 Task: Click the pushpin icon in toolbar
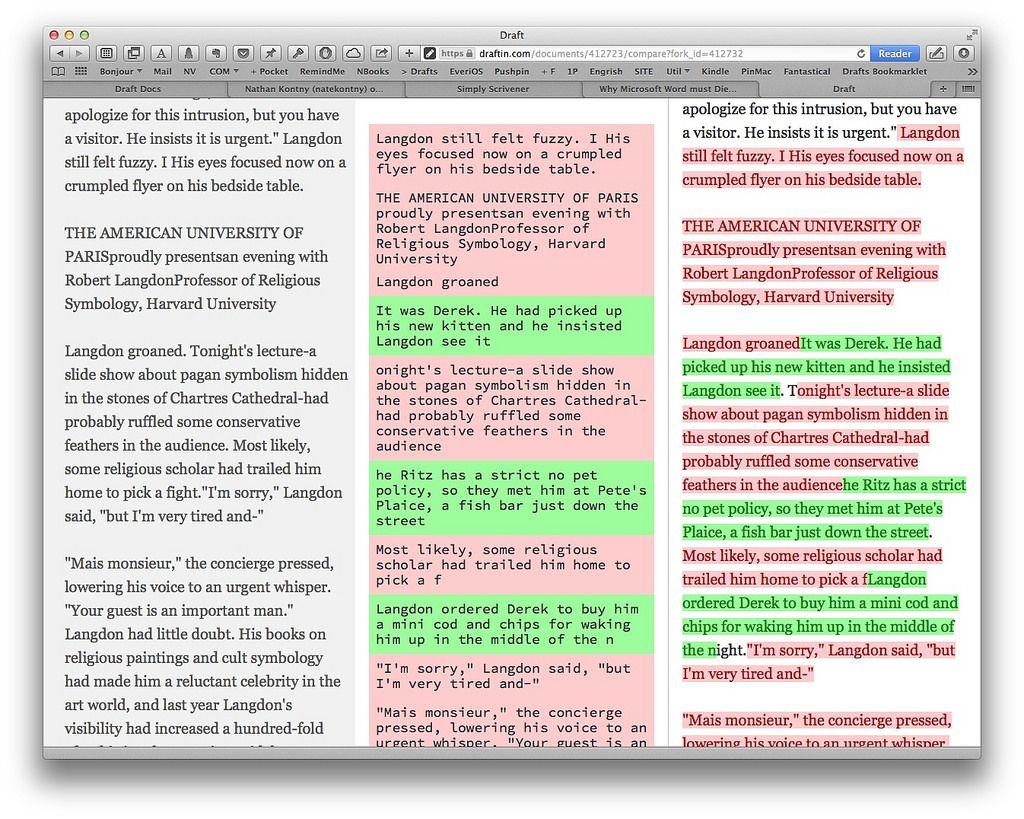(270, 53)
